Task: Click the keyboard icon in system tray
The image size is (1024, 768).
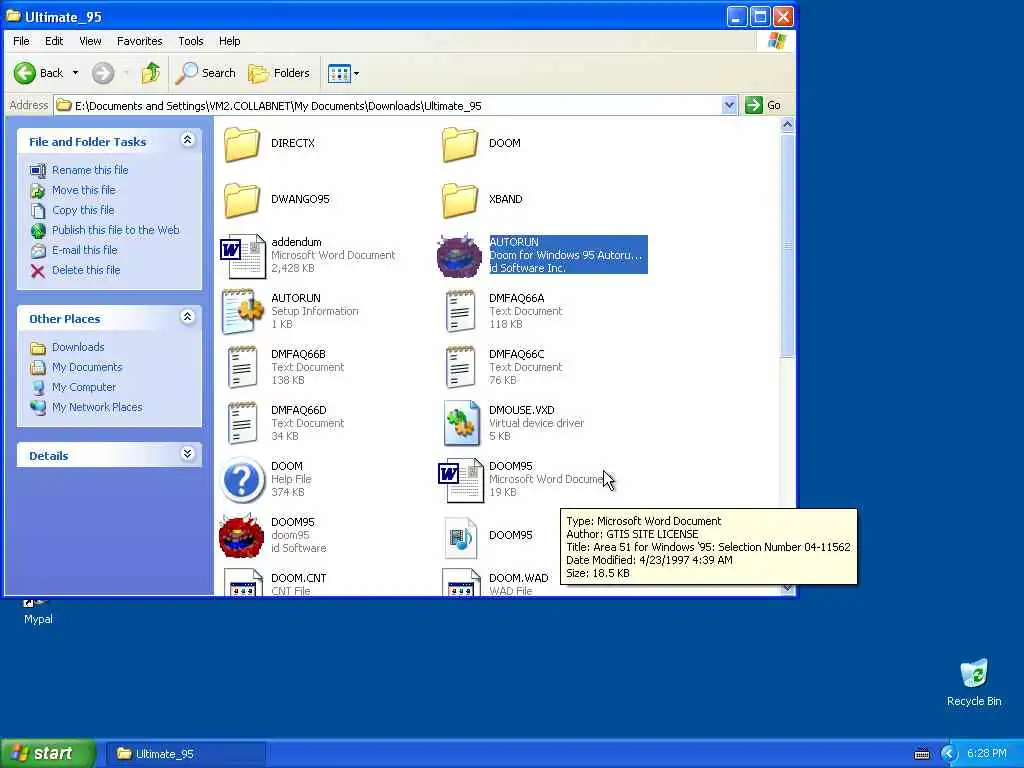Action: 921,754
